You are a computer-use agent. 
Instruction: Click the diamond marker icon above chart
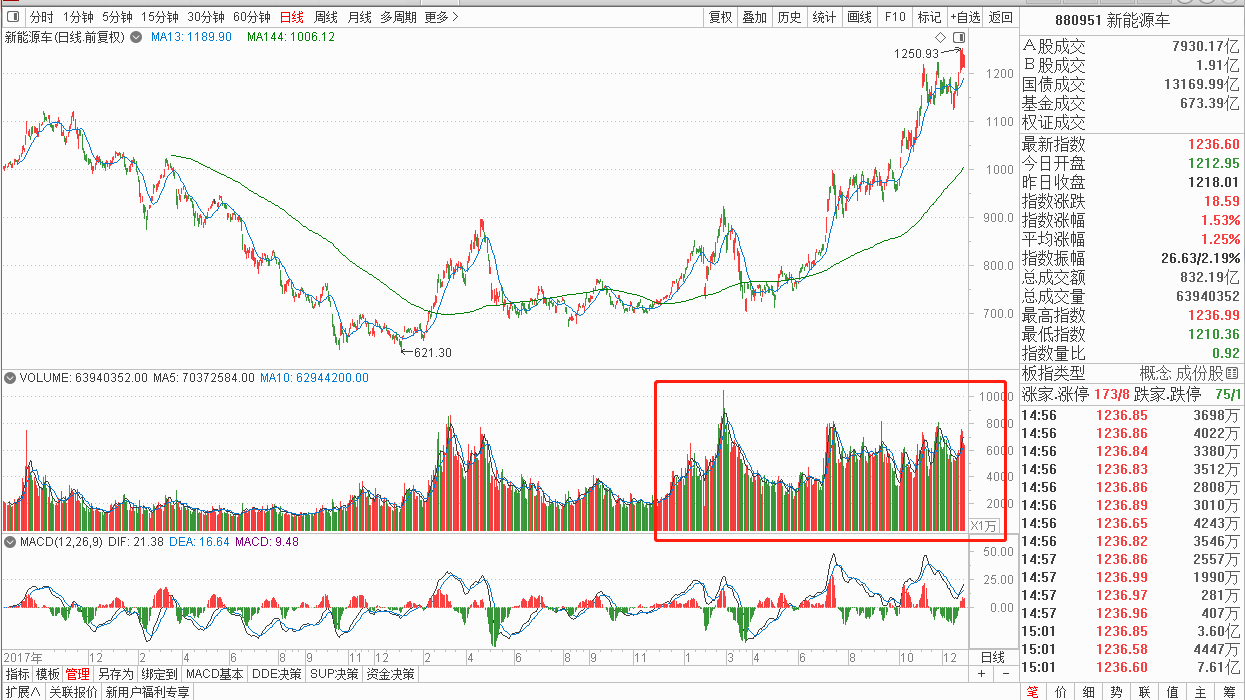coord(940,38)
